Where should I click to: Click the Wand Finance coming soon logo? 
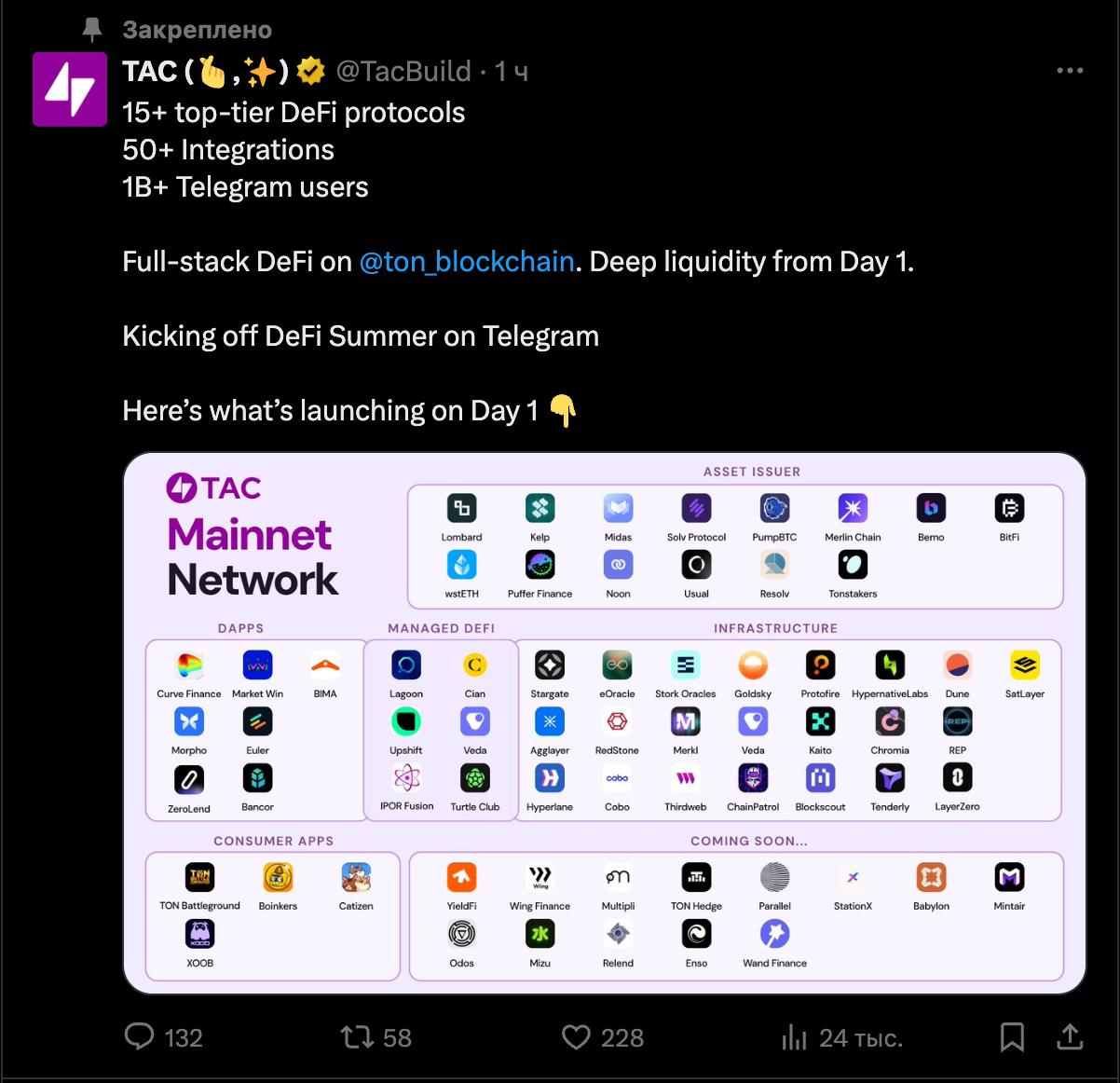774,934
